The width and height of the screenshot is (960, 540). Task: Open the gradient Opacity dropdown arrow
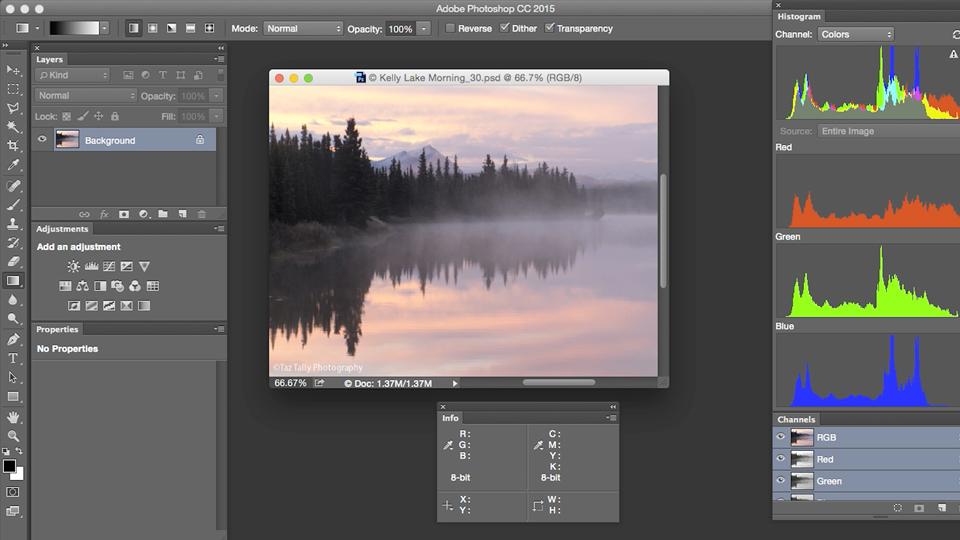[x=424, y=29]
